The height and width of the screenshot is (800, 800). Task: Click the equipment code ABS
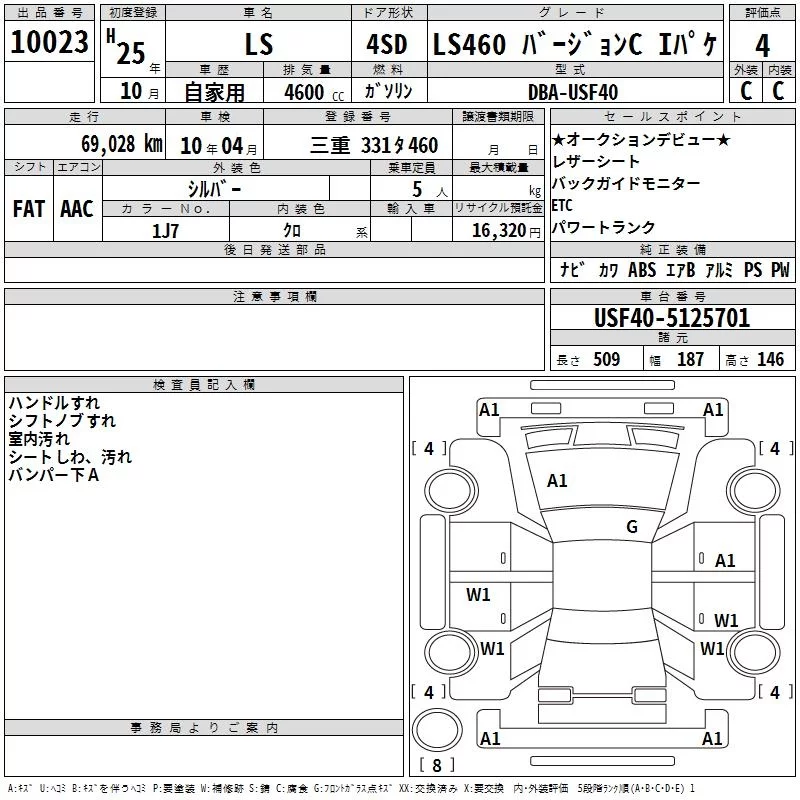coord(642,270)
